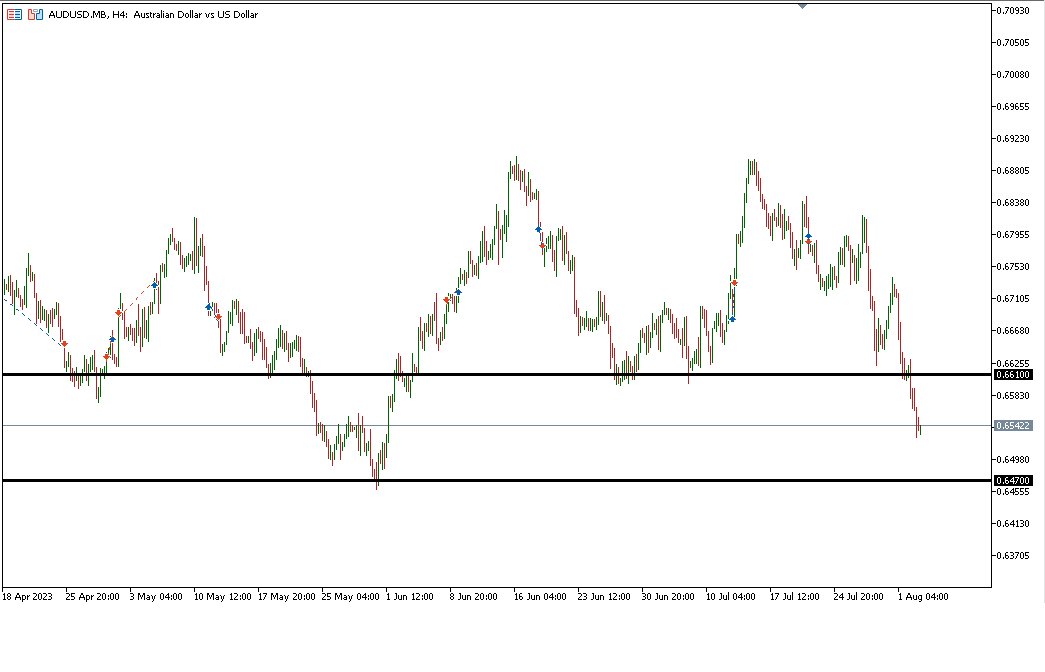
Task: Click the 0.64700 black price label
Action: (1013, 480)
